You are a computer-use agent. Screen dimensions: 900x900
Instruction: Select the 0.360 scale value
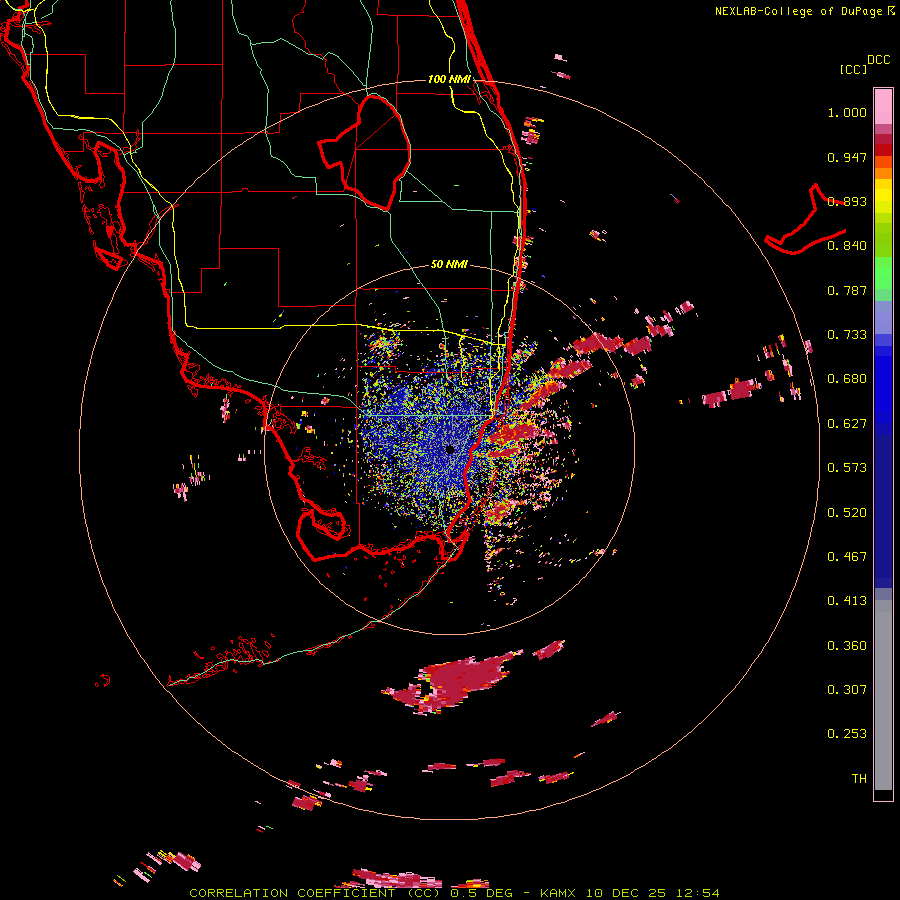point(847,646)
